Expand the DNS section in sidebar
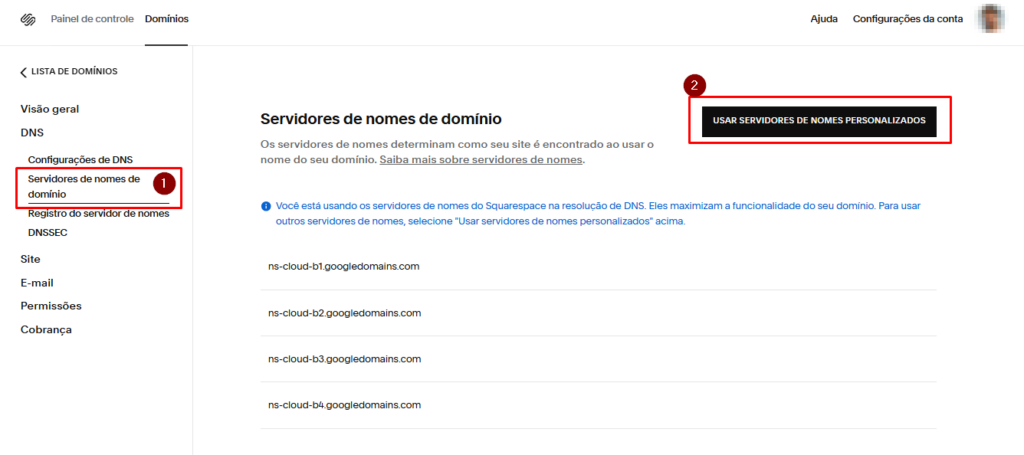Screen dimensions: 1024x455 (x=32, y=132)
